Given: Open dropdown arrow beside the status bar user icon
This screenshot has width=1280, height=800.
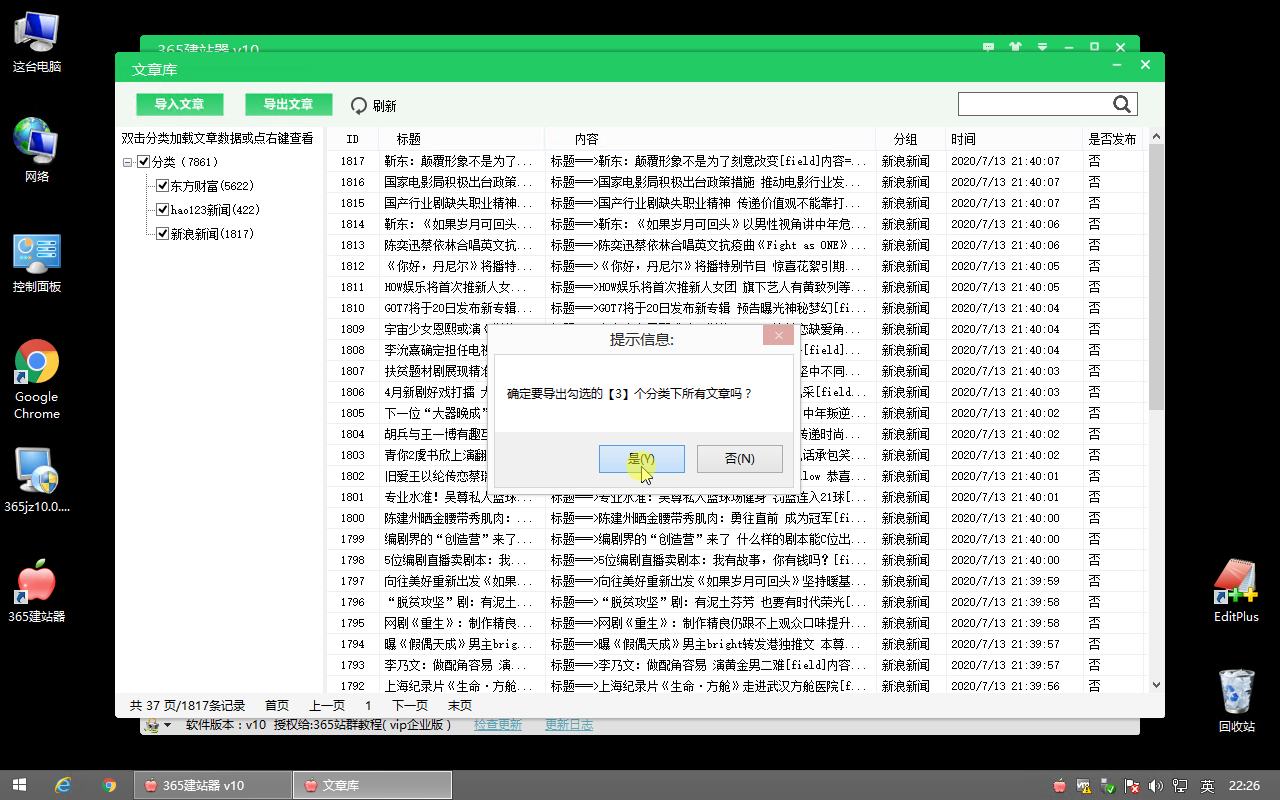Looking at the screenshot, I should coord(167,725).
